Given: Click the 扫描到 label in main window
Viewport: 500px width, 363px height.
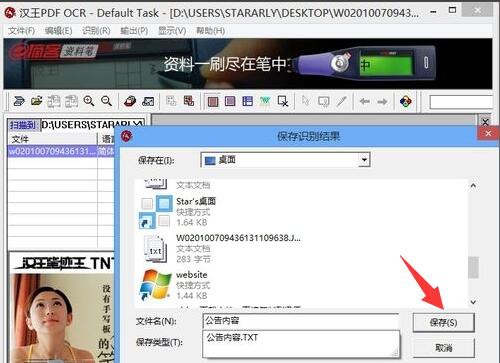Looking at the screenshot, I should pyautogui.click(x=23, y=125).
